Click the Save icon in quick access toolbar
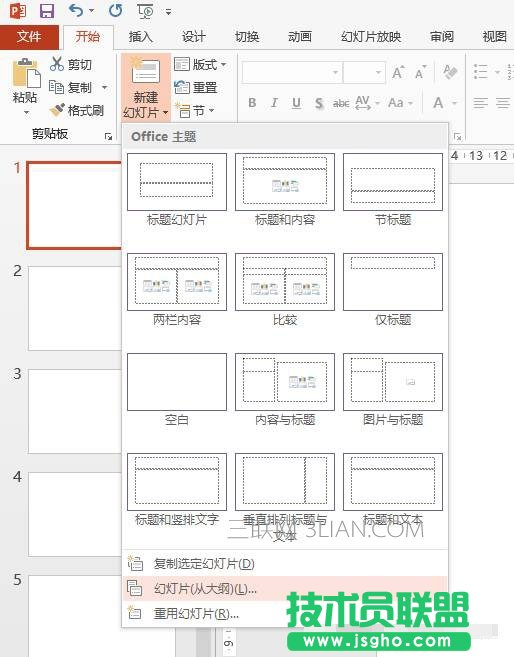Image resolution: width=514 pixels, height=657 pixels. pyautogui.click(x=46, y=10)
